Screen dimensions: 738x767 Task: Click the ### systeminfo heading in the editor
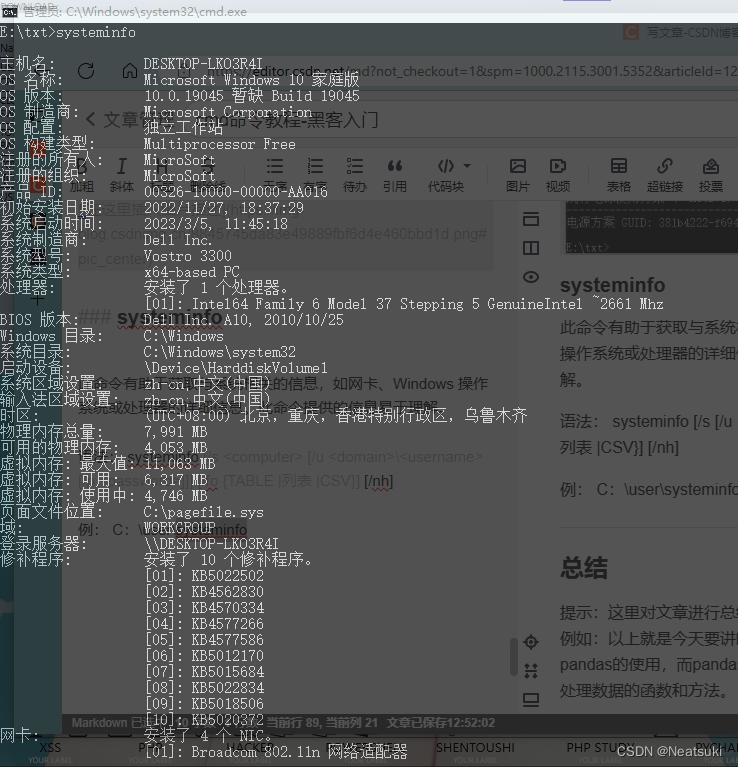[x=150, y=317]
